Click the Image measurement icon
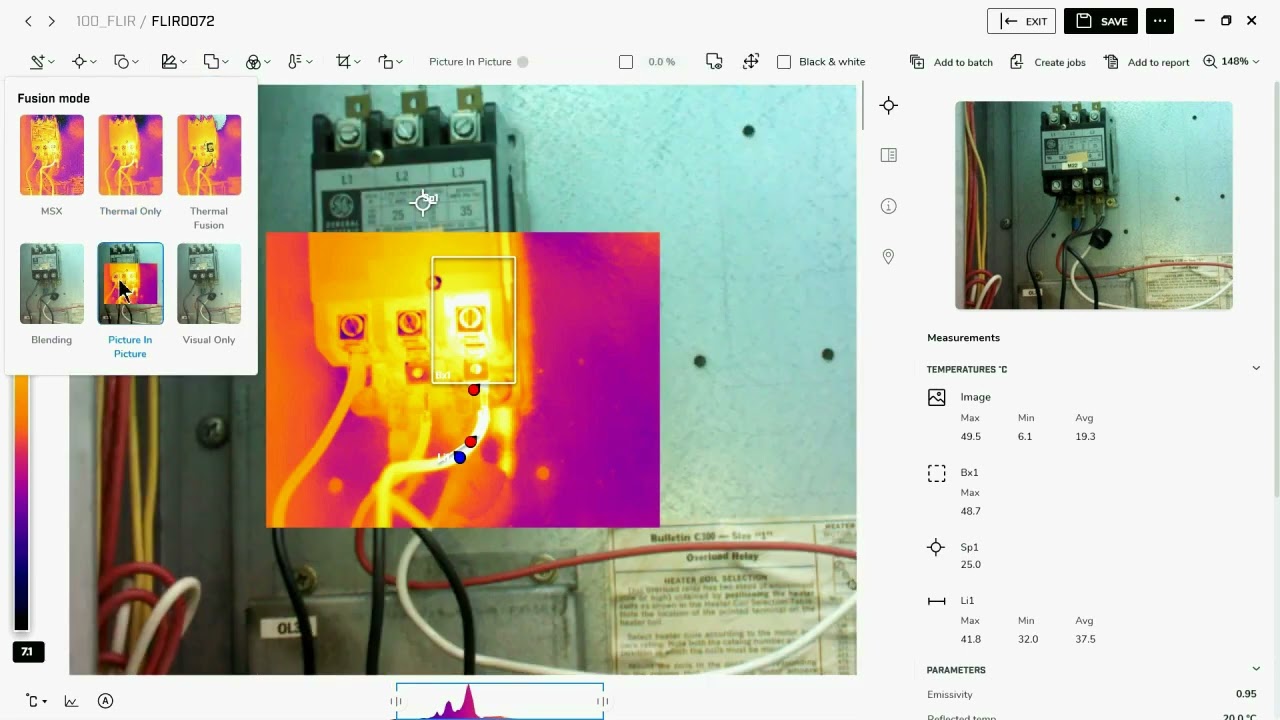Image resolution: width=1280 pixels, height=720 pixels. click(936, 397)
